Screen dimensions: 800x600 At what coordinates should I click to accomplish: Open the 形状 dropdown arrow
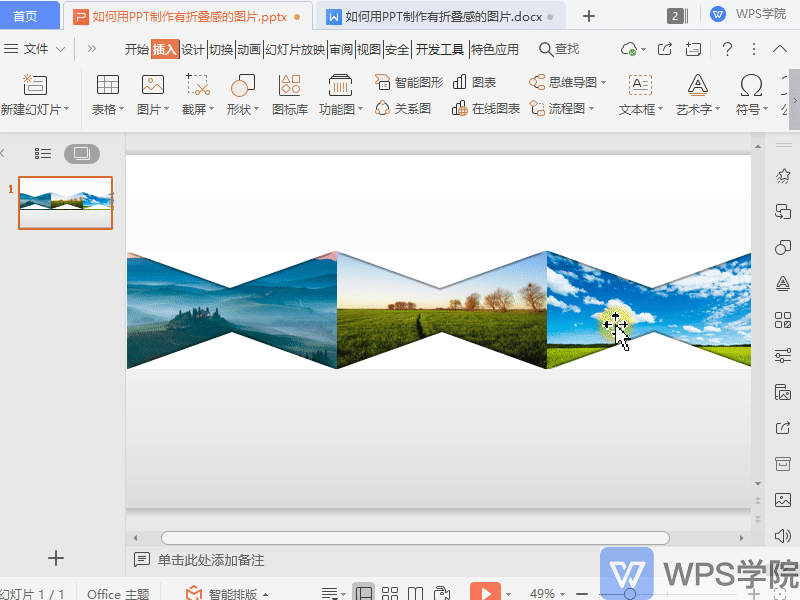[257, 109]
